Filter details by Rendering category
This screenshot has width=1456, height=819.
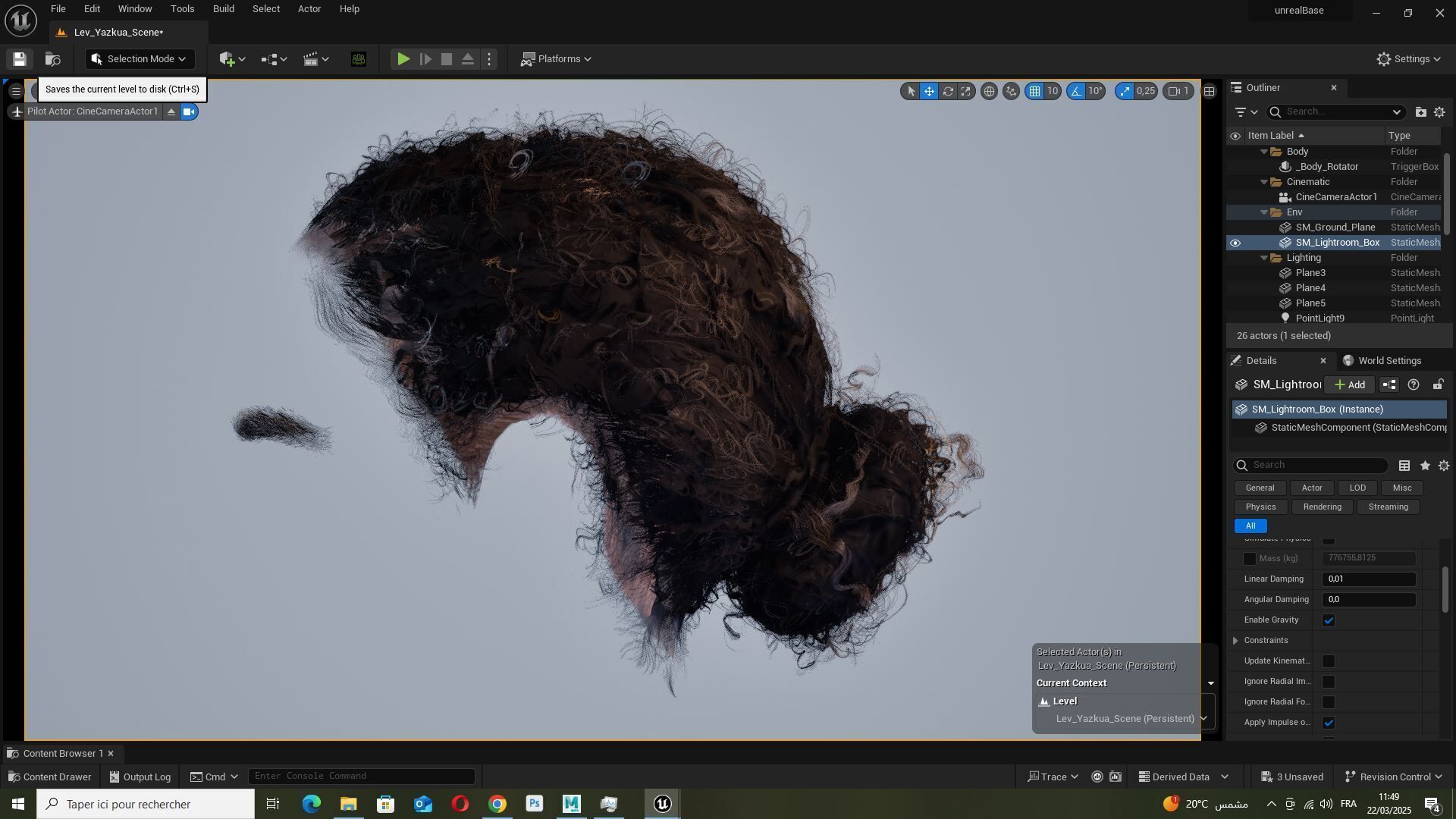click(x=1322, y=507)
